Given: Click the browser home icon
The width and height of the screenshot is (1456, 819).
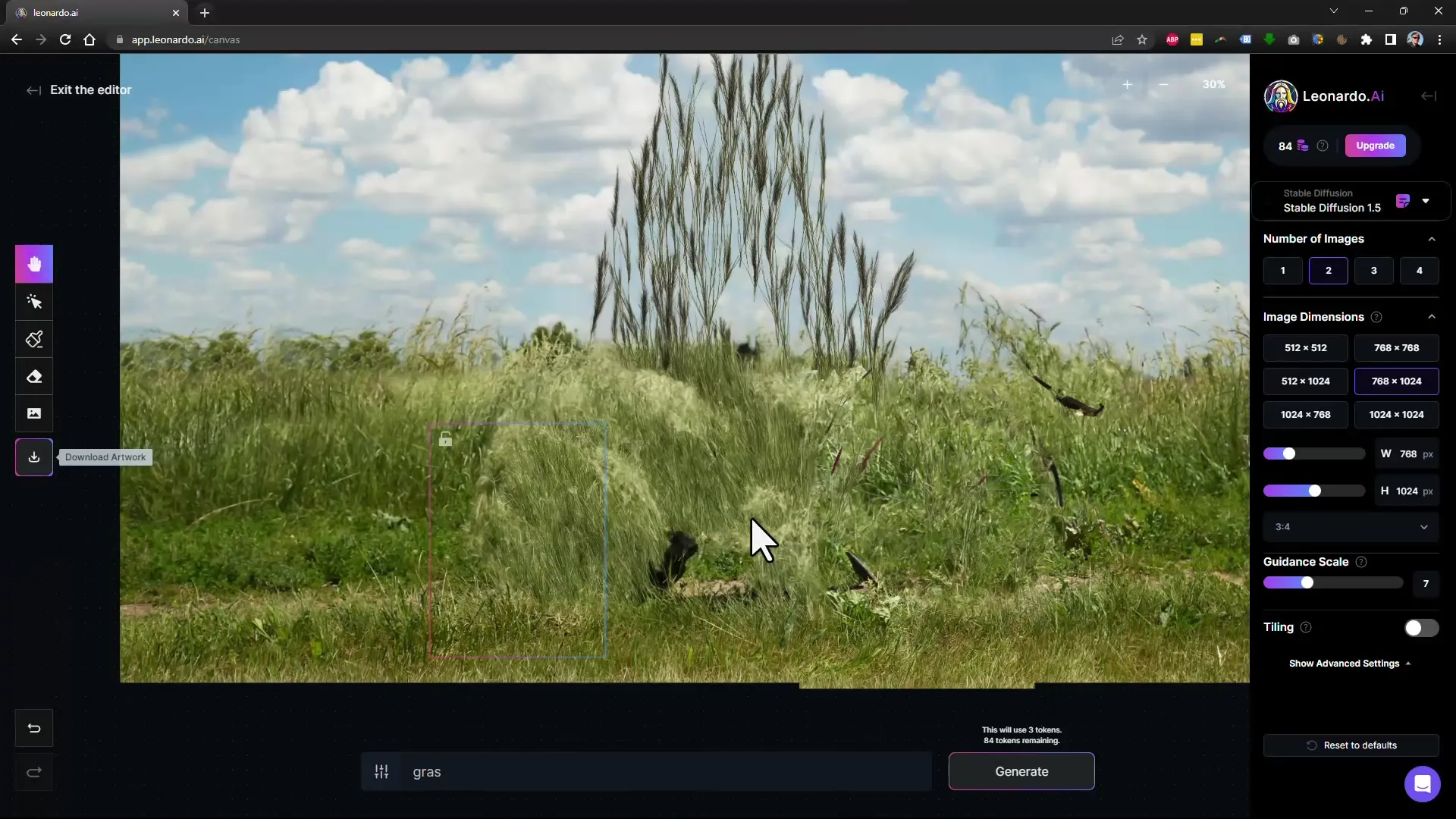Looking at the screenshot, I should [89, 39].
